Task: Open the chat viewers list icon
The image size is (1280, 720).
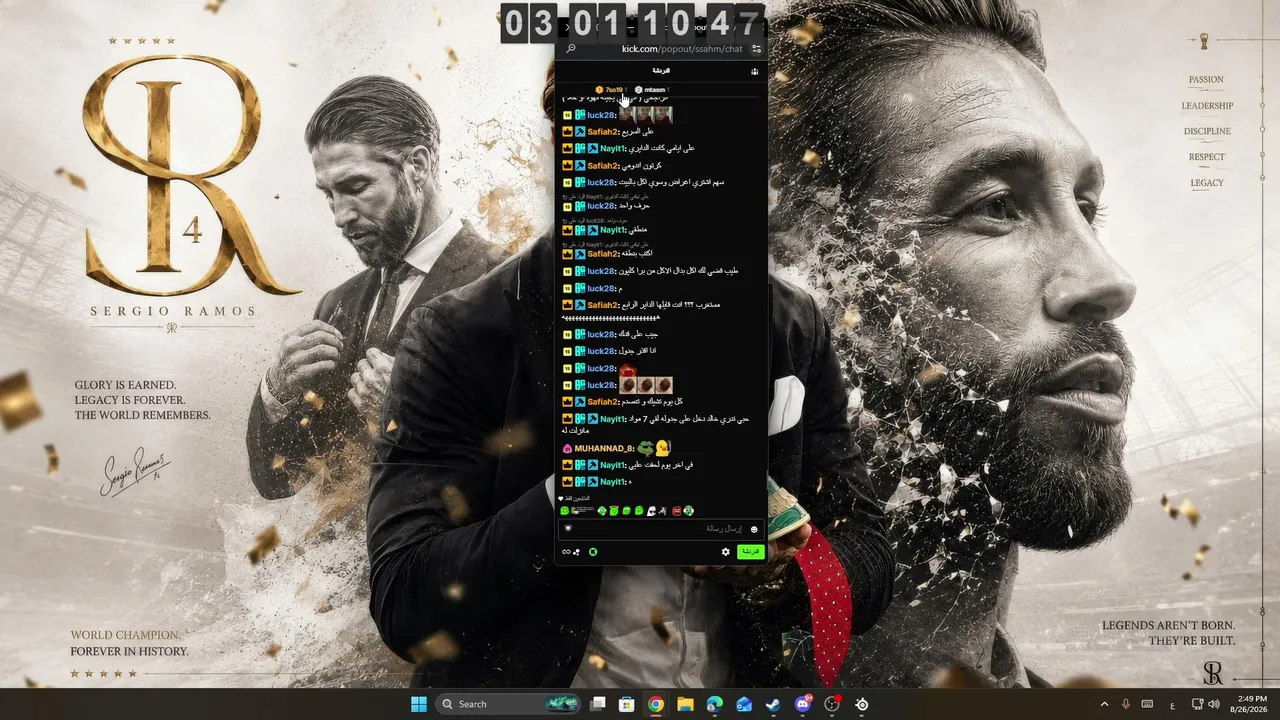Action: point(755,71)
